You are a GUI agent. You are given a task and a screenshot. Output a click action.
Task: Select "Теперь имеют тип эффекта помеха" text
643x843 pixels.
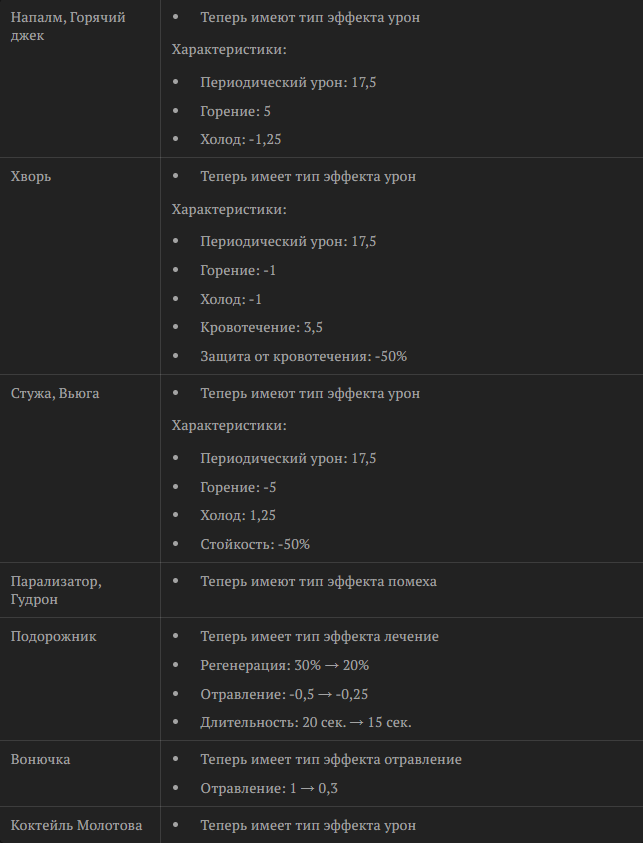point(318,581)
